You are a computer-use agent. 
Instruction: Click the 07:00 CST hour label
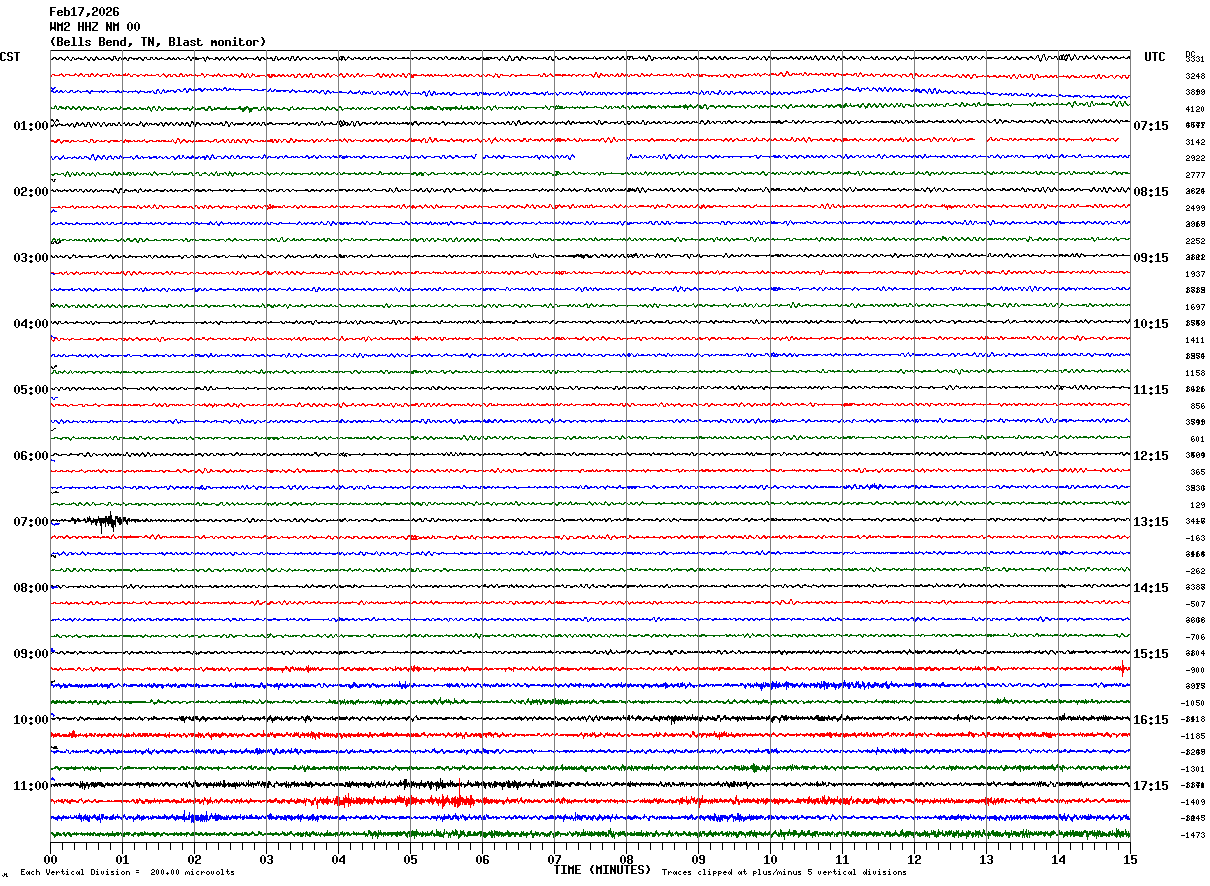pos(30,522)
